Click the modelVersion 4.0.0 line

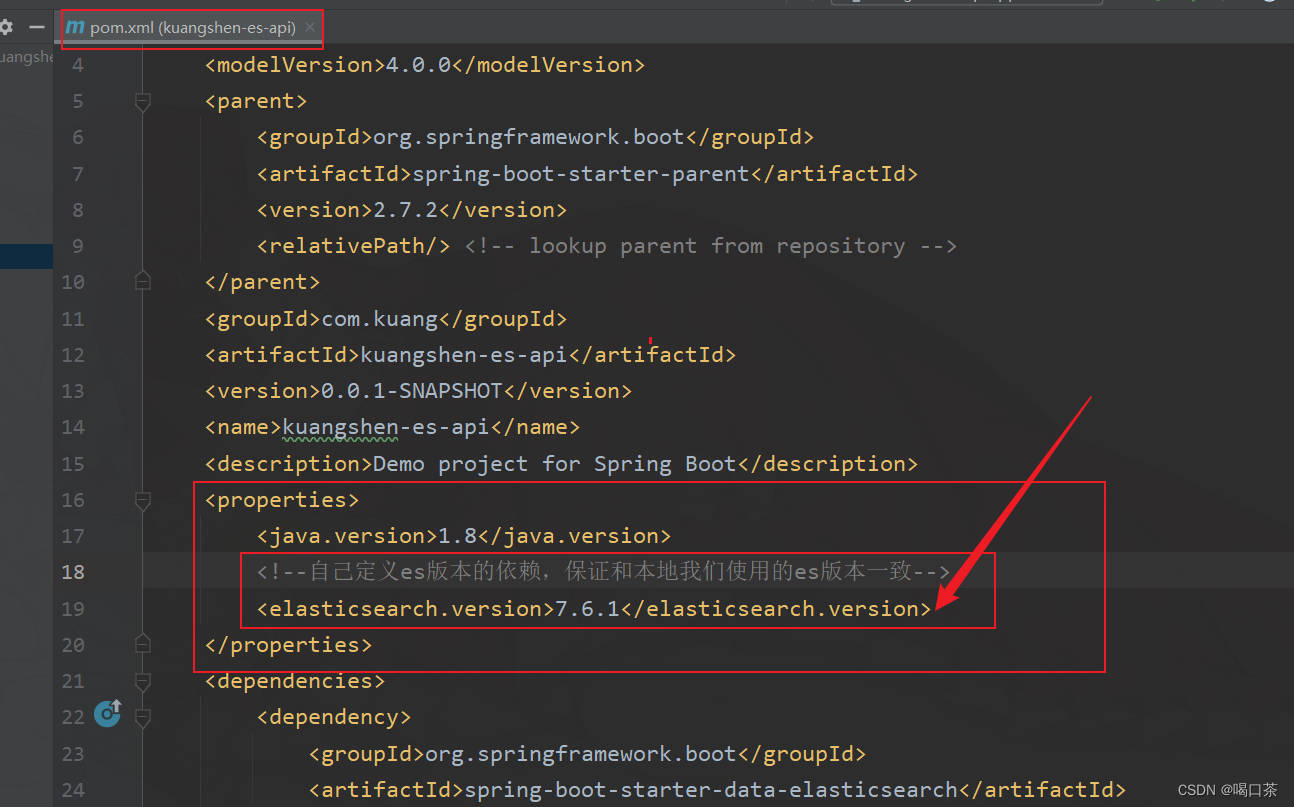[x=425, y=65]
